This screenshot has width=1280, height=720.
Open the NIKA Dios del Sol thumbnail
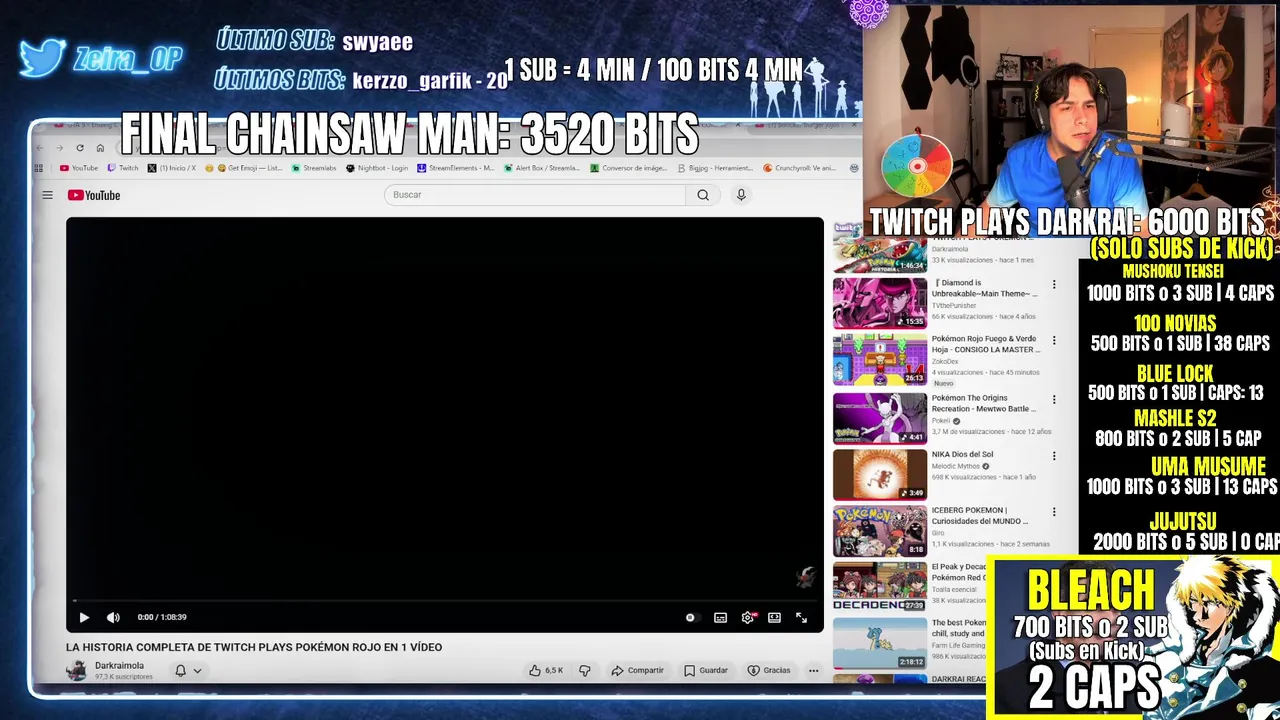880,475
